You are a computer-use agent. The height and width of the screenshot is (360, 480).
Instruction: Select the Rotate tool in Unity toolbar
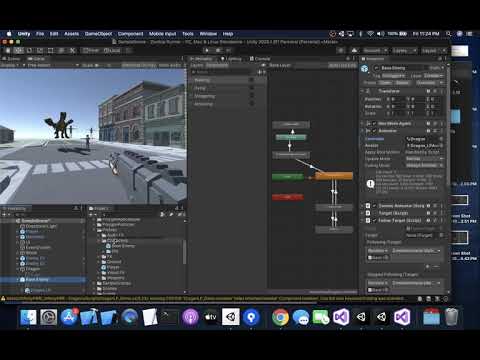click(x=29, y=50)
